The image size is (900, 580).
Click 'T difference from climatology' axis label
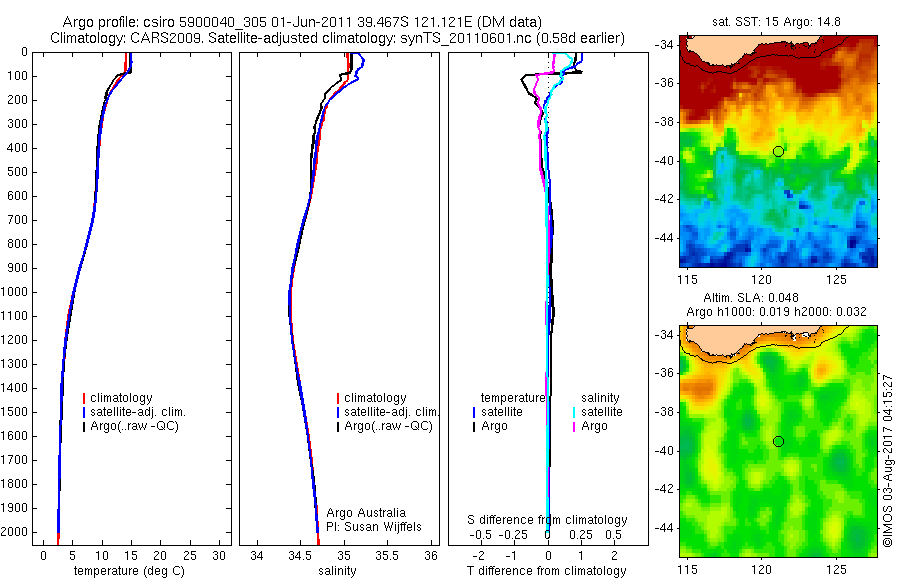pyautogui.click(x=546, y=571)
